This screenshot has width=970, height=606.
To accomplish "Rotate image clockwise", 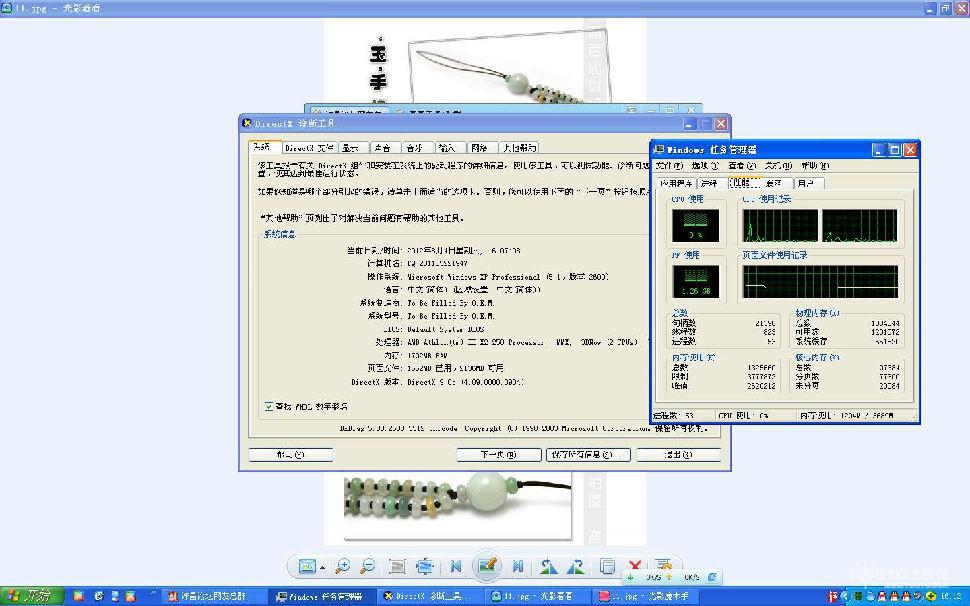I will [x=575, y=566].
